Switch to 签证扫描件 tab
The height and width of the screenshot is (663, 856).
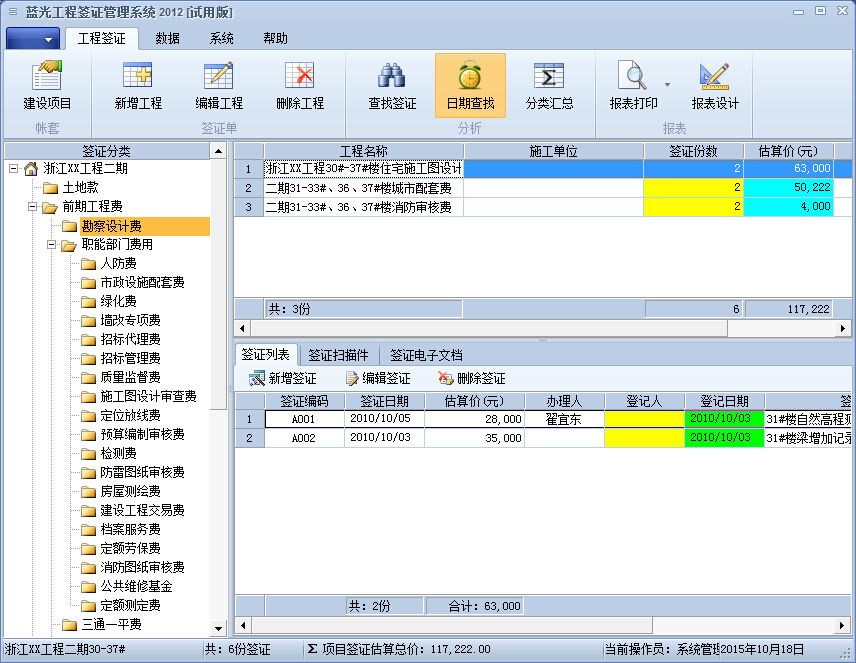(x=338, y=355)
